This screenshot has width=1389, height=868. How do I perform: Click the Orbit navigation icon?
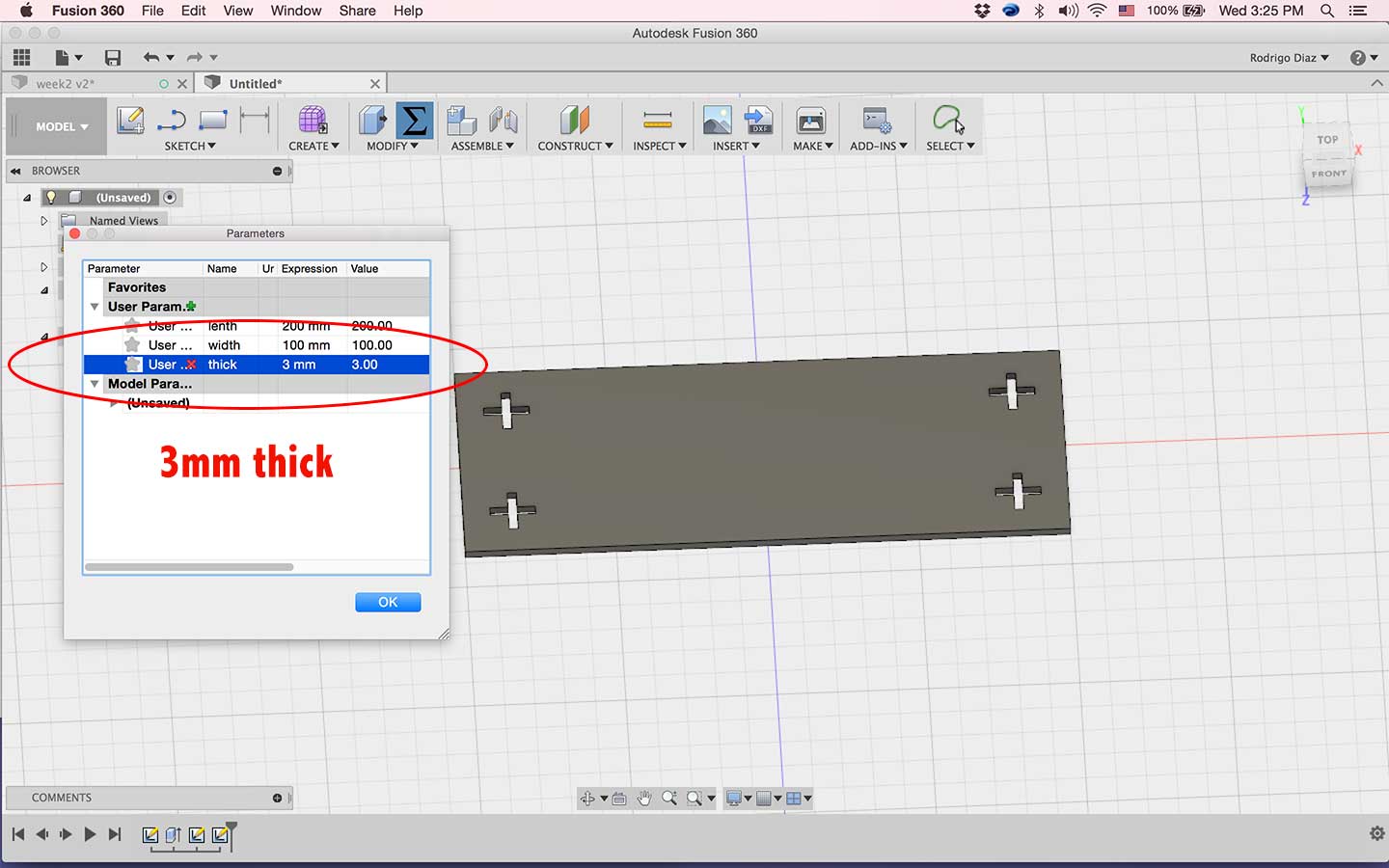pyautogui.click(x=586, y=798)
